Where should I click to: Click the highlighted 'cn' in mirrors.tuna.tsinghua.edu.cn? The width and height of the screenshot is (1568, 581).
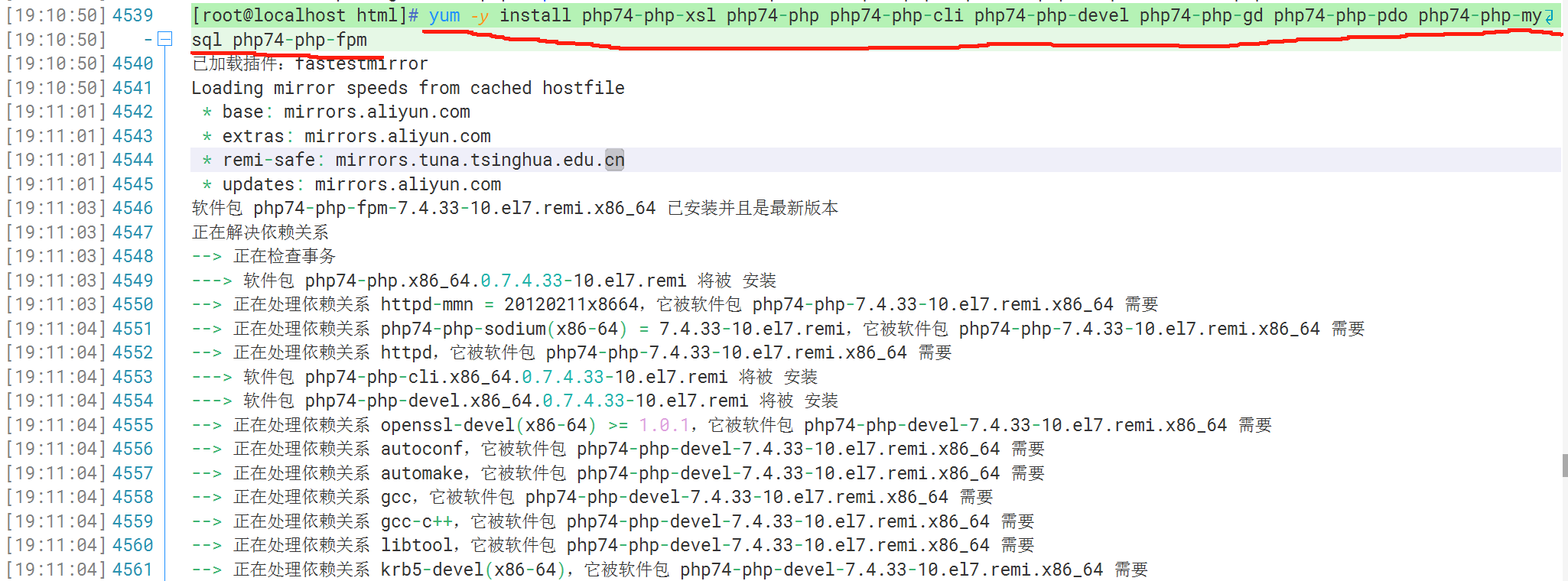614,160
